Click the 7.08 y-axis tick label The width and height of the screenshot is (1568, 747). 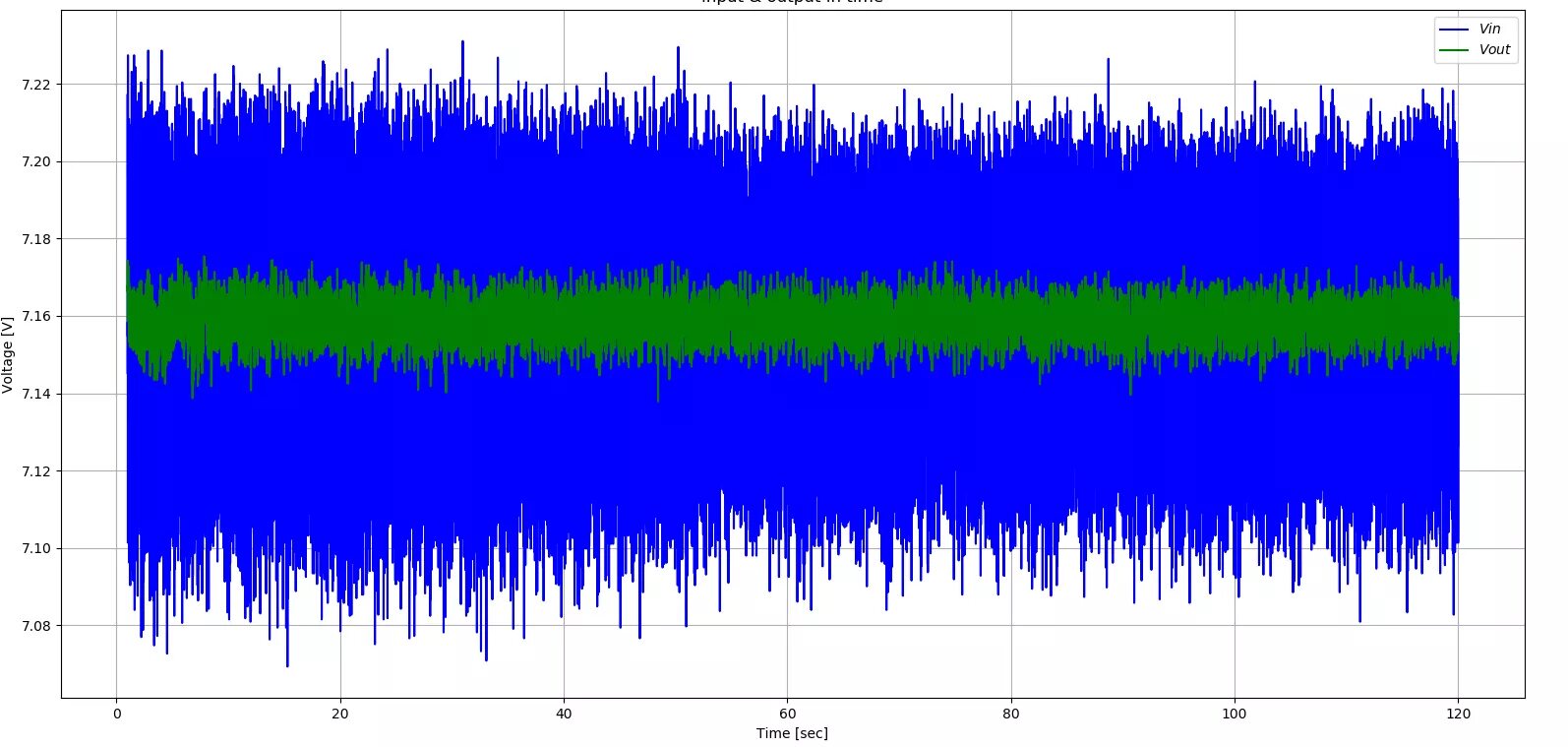click(x=35, y=626)
